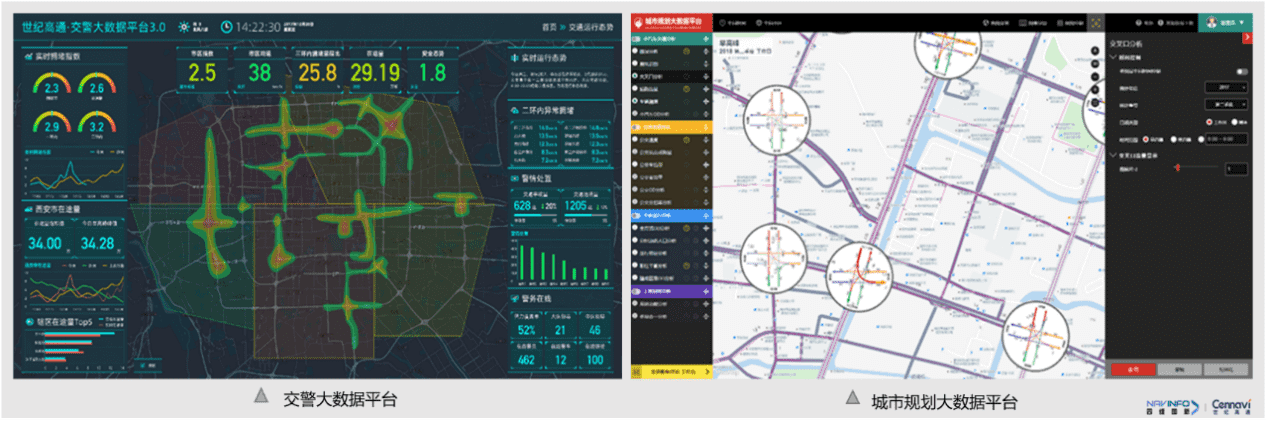Viewport: 1266px width, 421px height.
Task: Click the intersection flow circle with red curves
Action: point(861,274)
